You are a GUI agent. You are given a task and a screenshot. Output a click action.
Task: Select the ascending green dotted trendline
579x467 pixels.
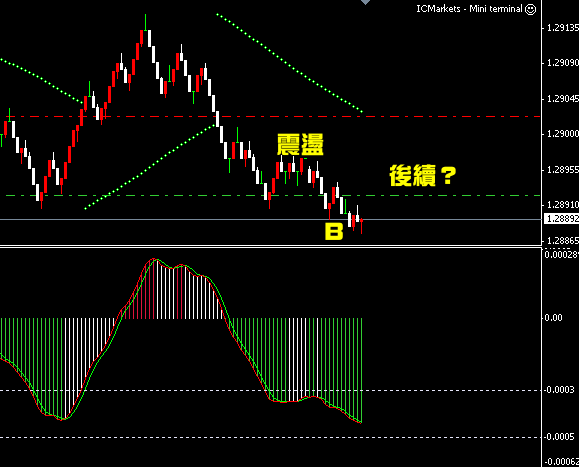pos(150,167)
